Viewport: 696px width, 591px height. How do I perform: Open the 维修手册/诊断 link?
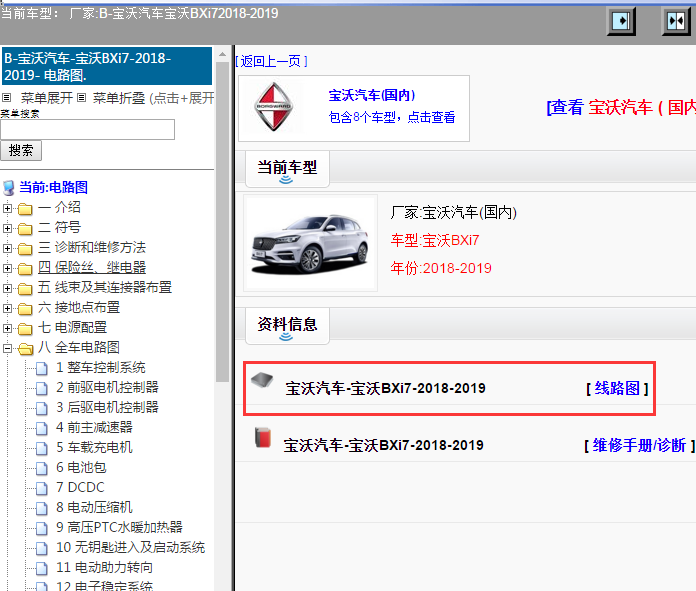[x=639, y=445]
